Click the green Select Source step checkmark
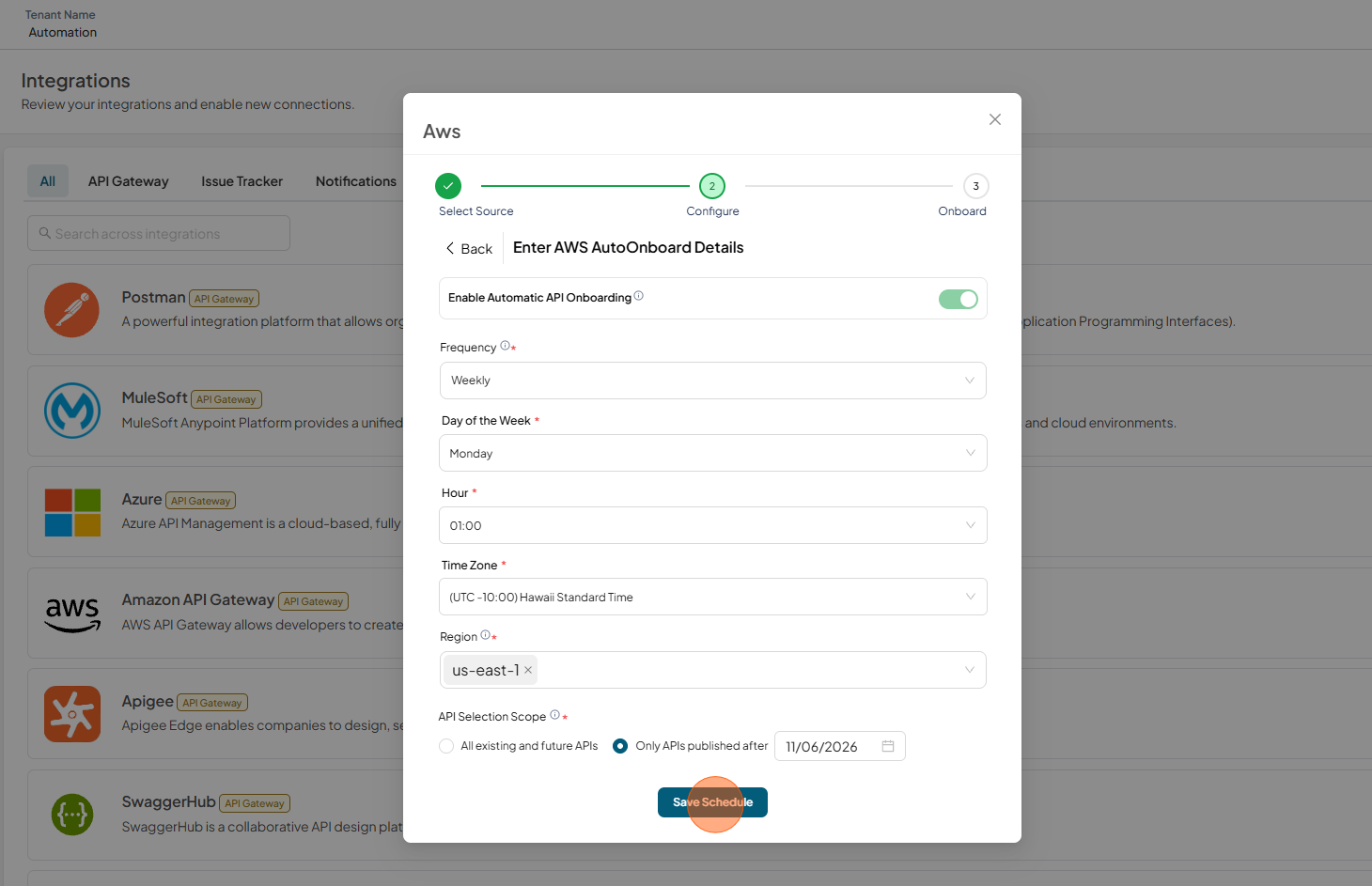The width and height of the screenshot is (1372, 886). click(x=448, y=186)
